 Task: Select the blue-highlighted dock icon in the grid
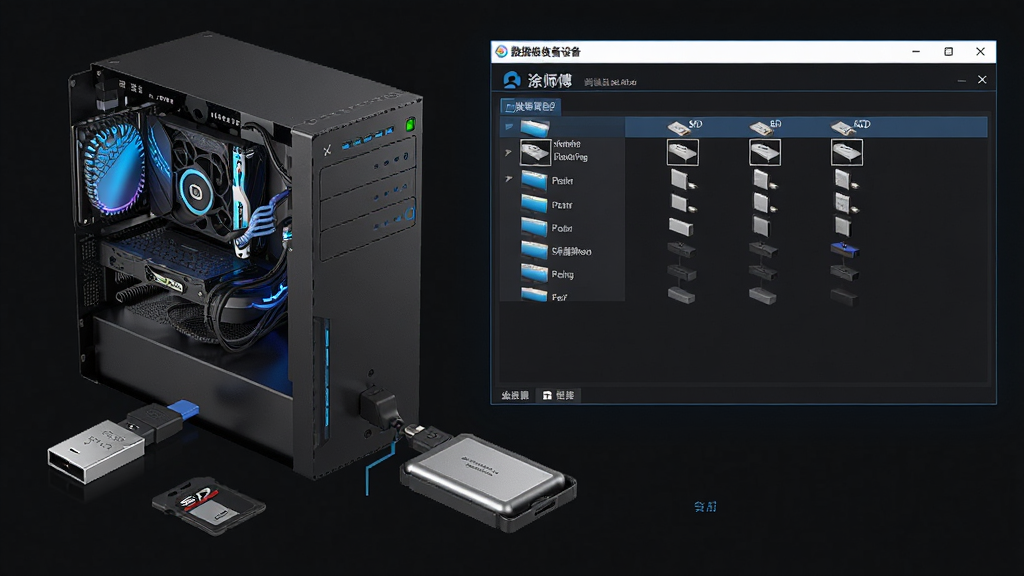[x=844, y=249]
